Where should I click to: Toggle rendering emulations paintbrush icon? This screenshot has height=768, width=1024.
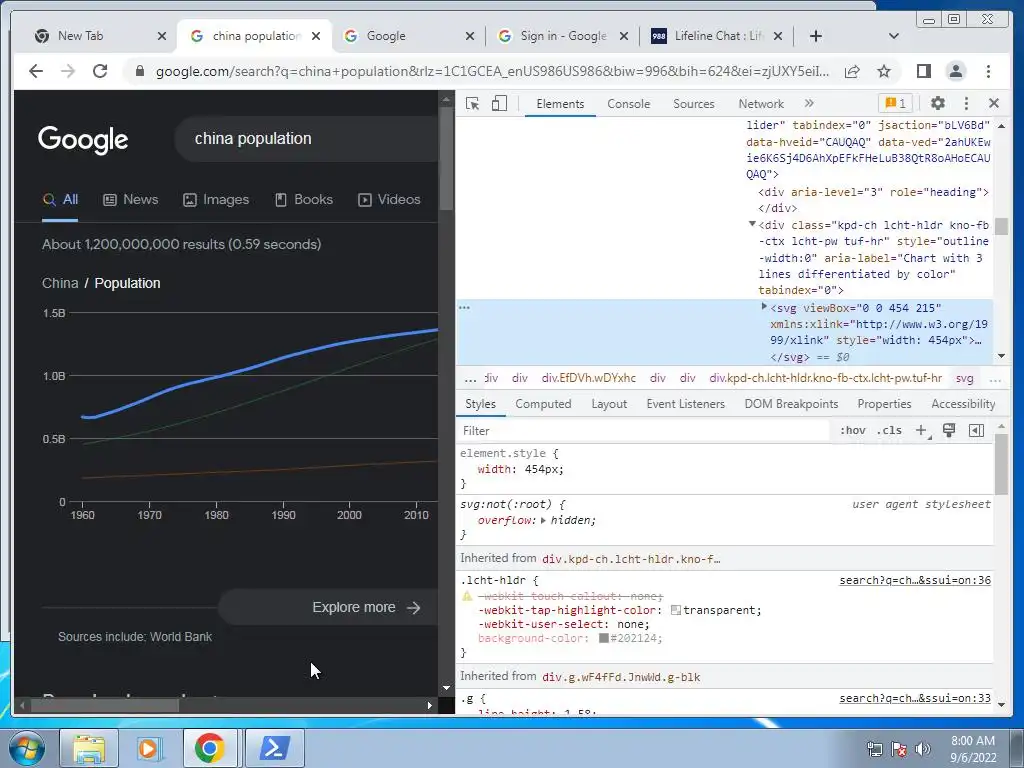tap(949, 430)
